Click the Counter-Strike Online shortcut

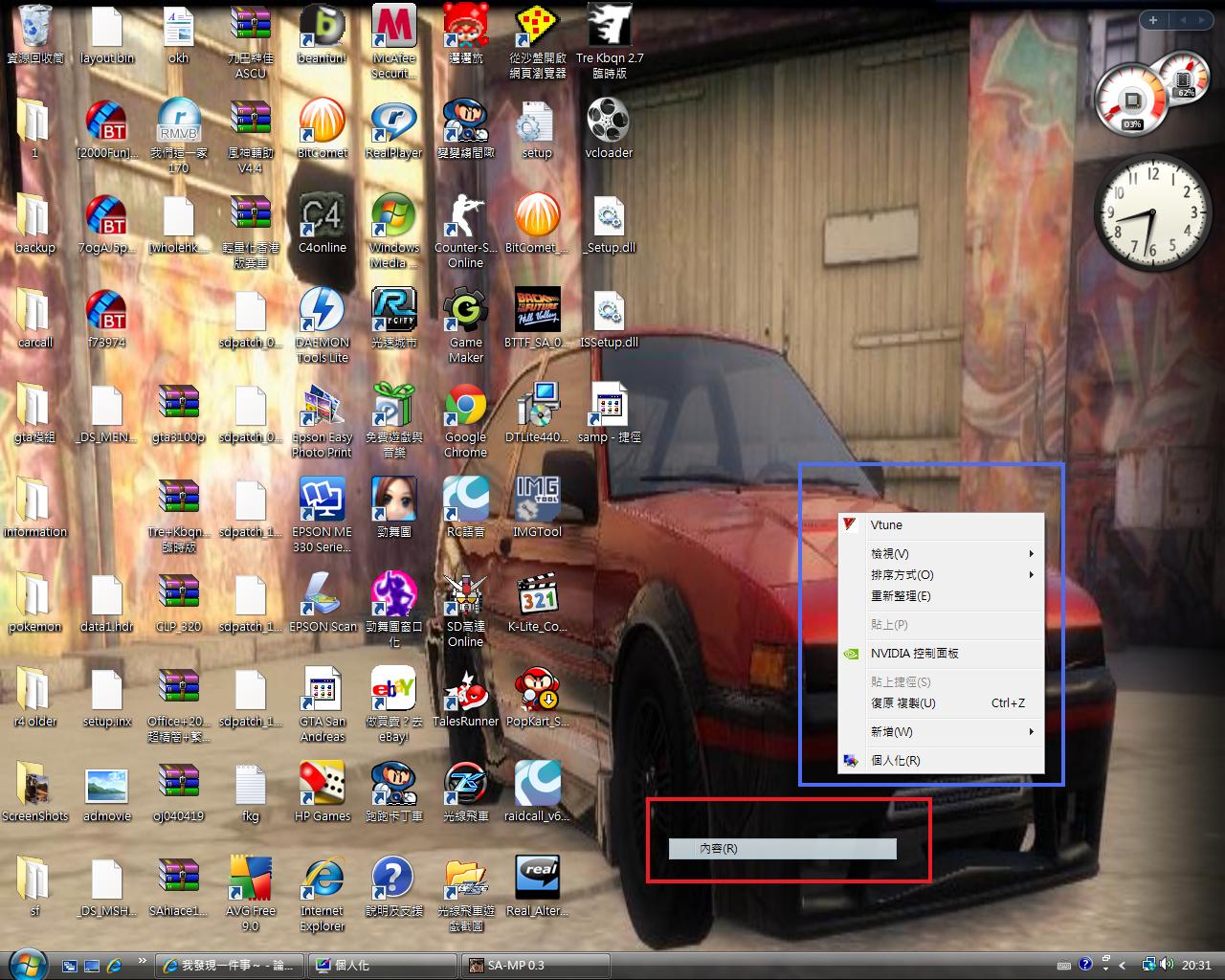465,219
